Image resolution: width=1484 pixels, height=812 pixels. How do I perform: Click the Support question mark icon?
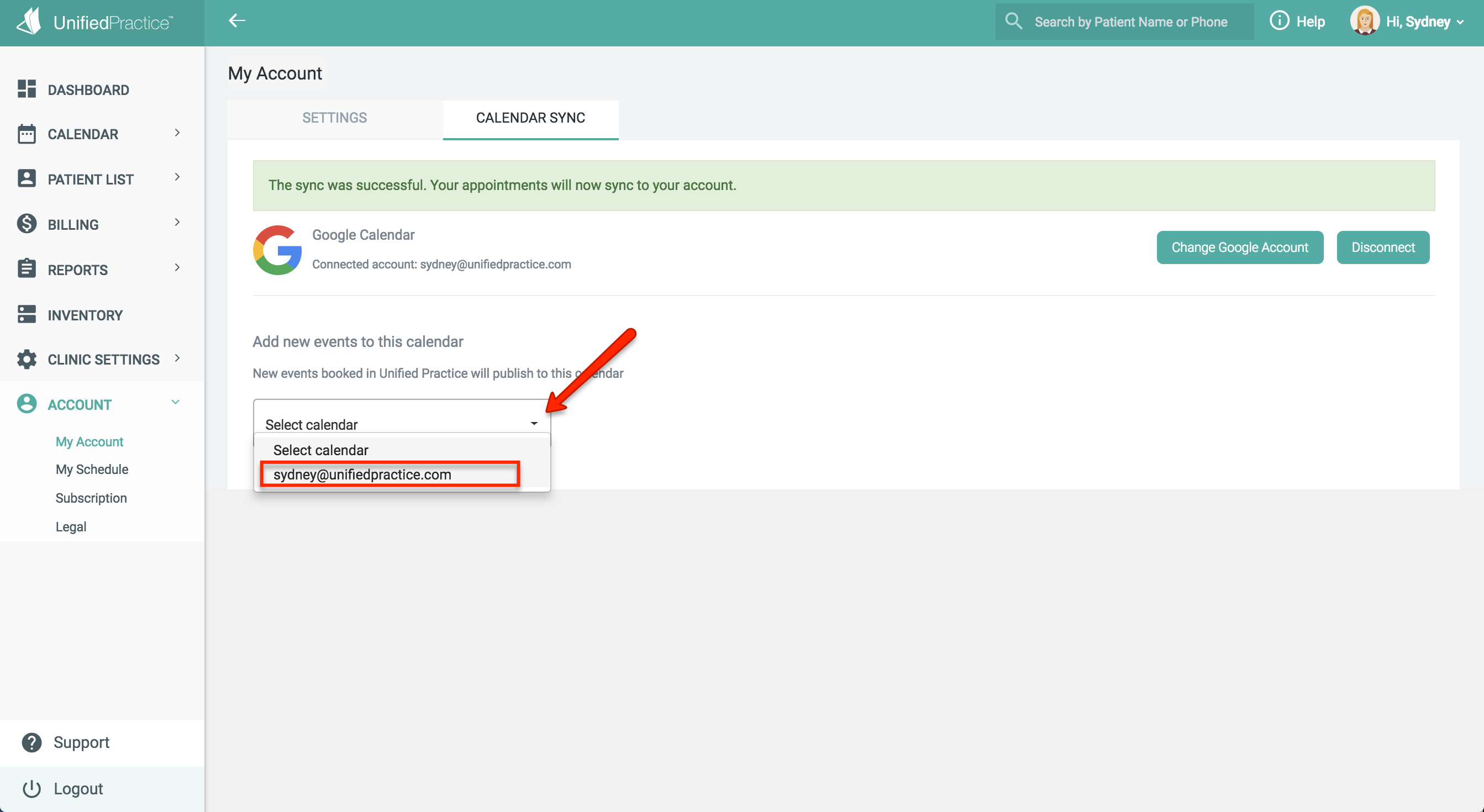[31, 742]
